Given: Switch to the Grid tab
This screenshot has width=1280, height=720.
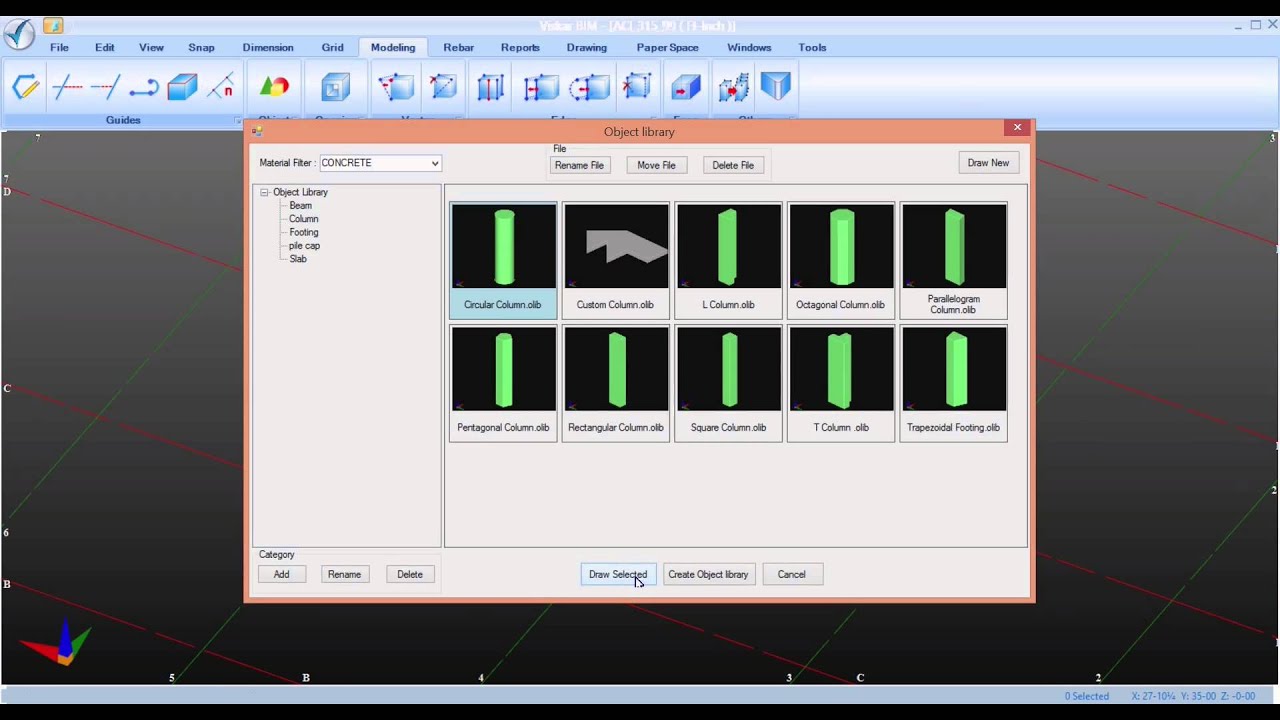Looking at the screenshot, I should [x=333, y=47].
